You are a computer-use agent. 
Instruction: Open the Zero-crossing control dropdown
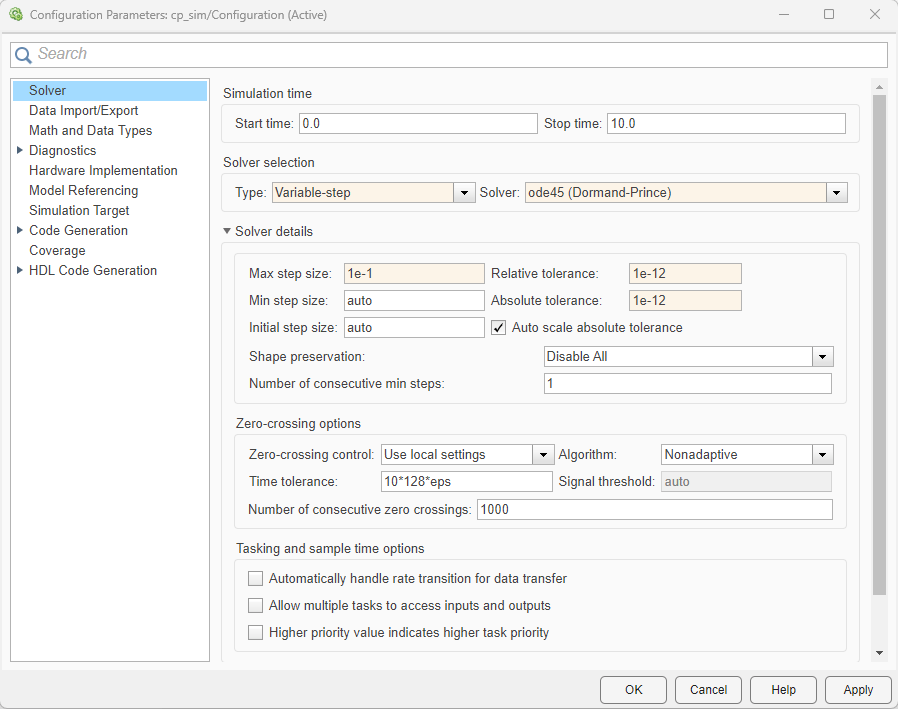point(543,454)
